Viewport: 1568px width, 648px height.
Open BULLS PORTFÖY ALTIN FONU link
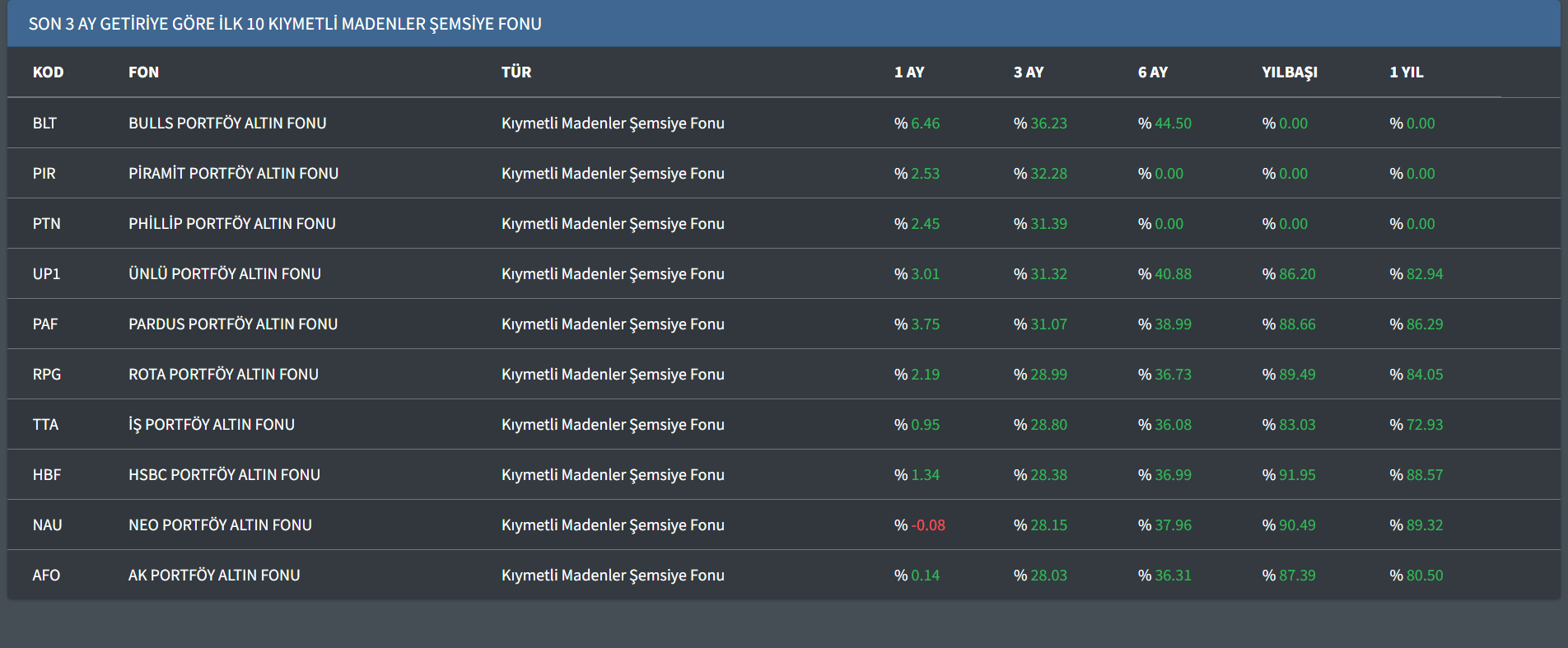[x=227, y=124]
